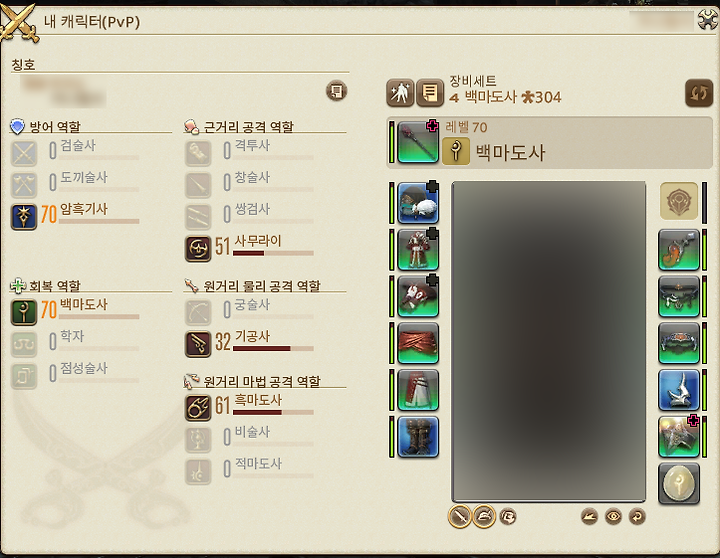Click the reset portrait rotation arrow icon
Image resolution: width=720 pixels, height=558 pixels.
click(x=637, y=517)
